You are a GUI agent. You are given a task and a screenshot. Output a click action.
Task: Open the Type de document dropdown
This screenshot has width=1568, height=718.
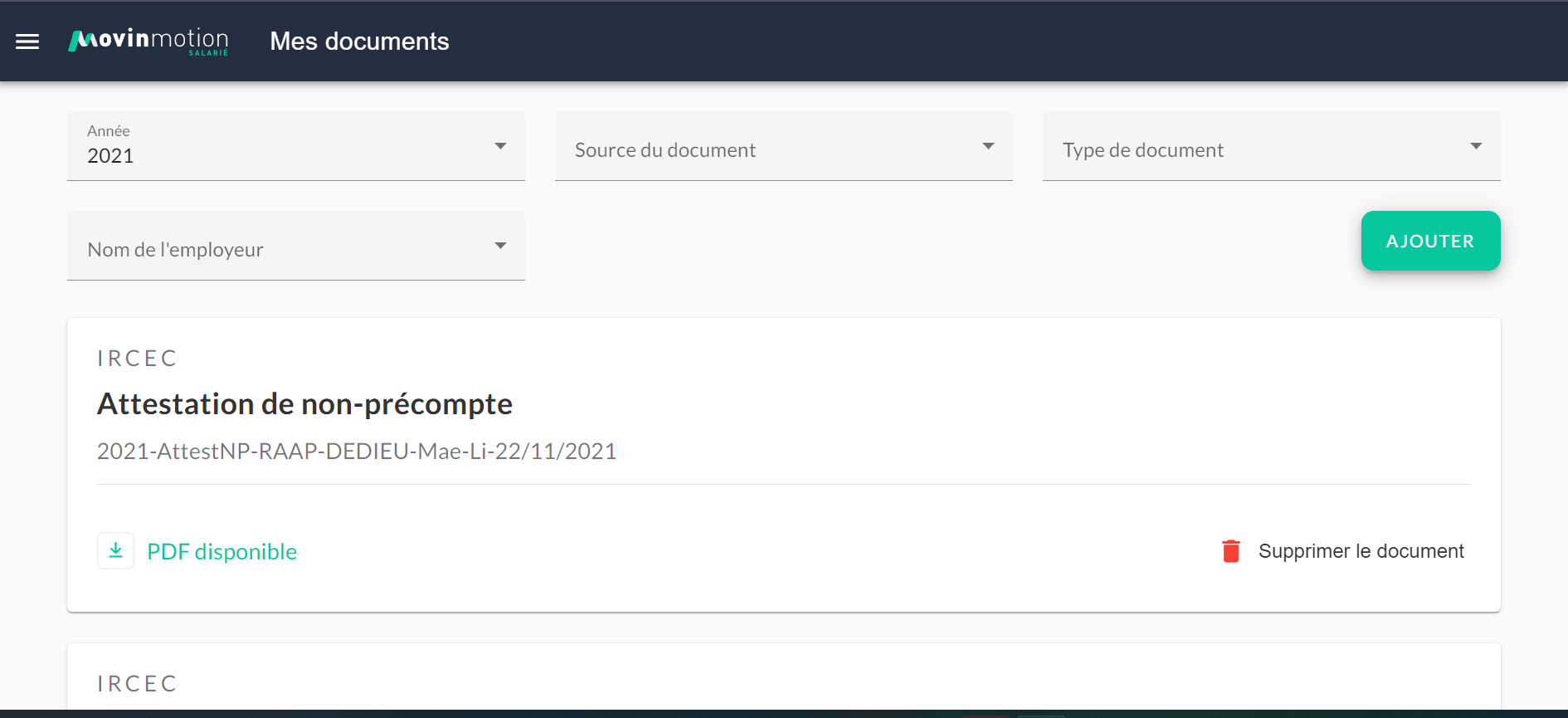(x=1272, y=146)
